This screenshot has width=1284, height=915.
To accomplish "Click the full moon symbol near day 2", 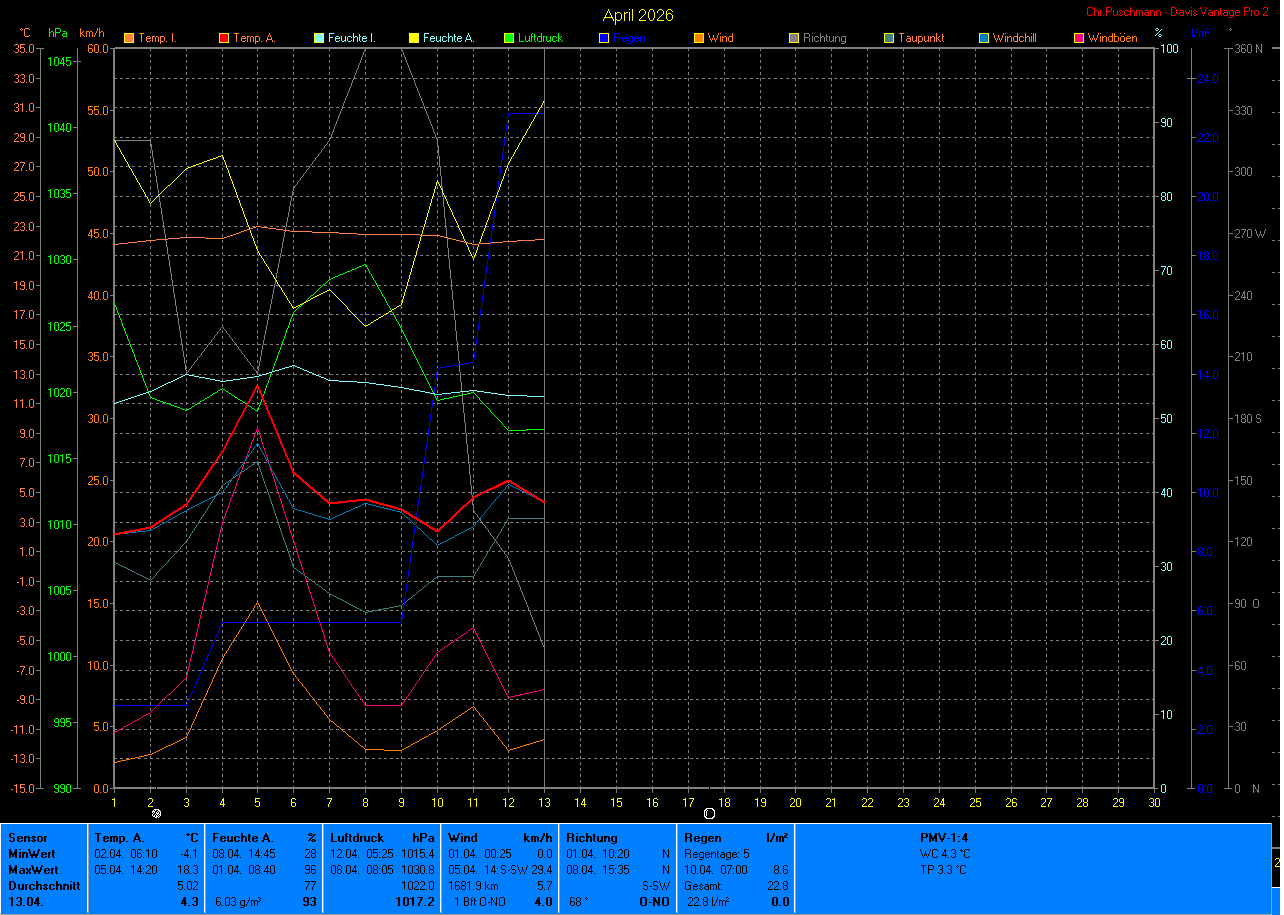I will coord(156,814).
